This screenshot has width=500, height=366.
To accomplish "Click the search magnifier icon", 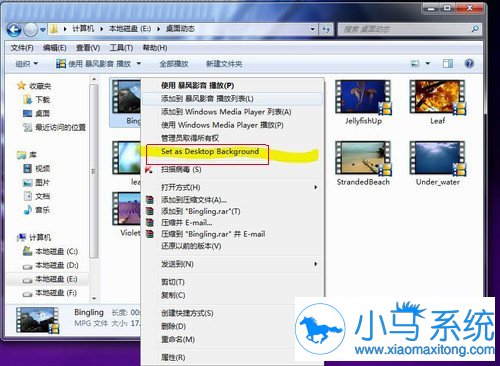I will (475, 29).
